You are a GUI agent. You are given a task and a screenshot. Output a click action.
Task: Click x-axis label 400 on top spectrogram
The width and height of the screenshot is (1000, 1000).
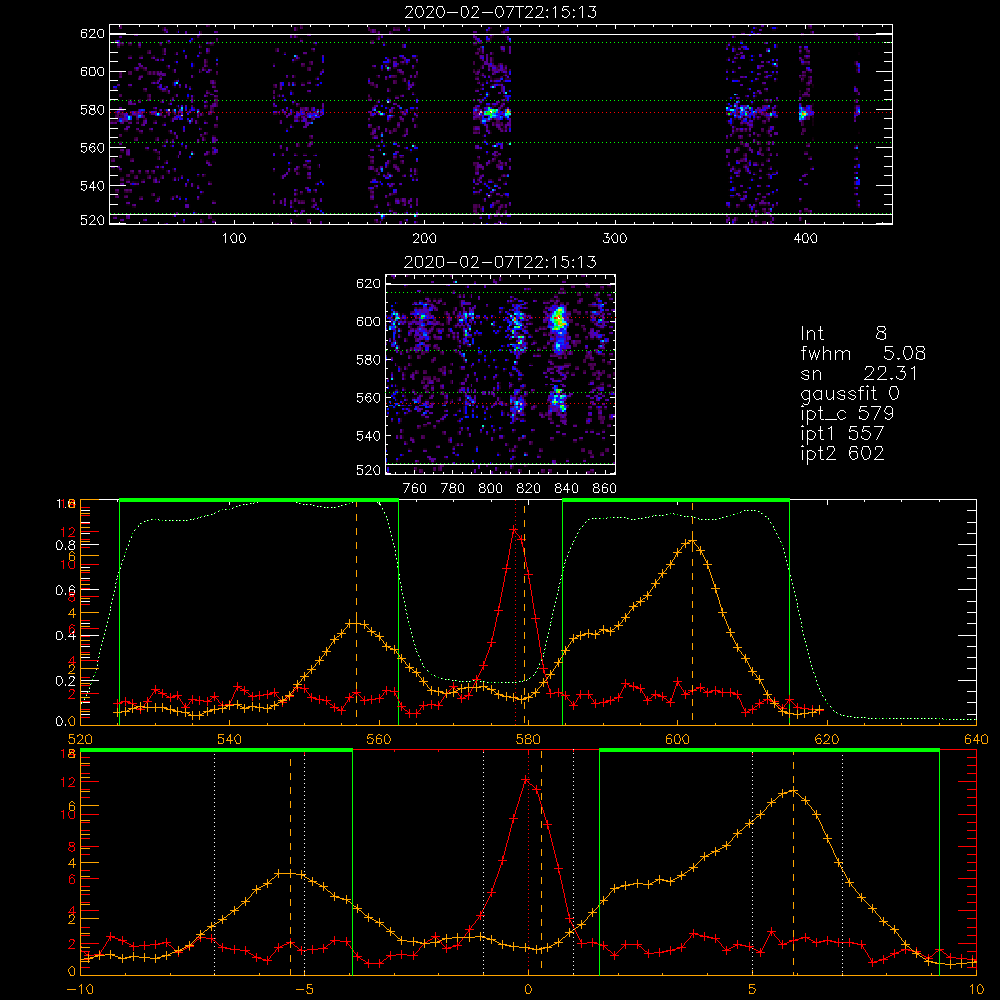[x=805, y=239]
